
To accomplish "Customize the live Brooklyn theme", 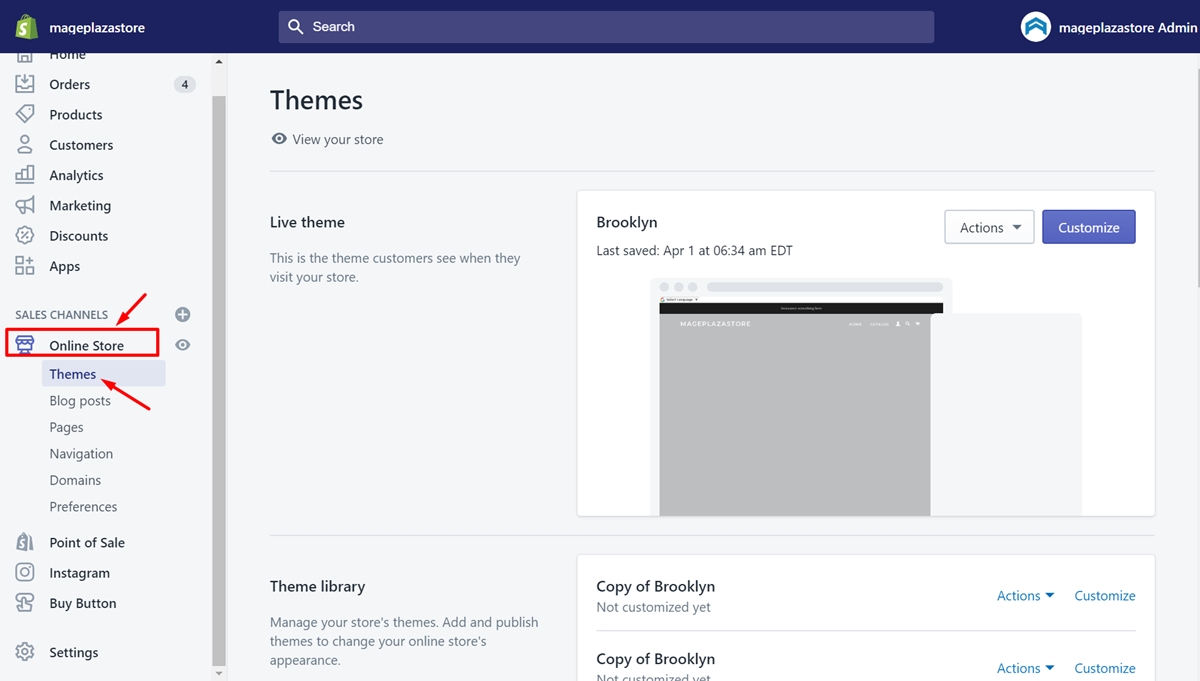I will point(1088,227).
